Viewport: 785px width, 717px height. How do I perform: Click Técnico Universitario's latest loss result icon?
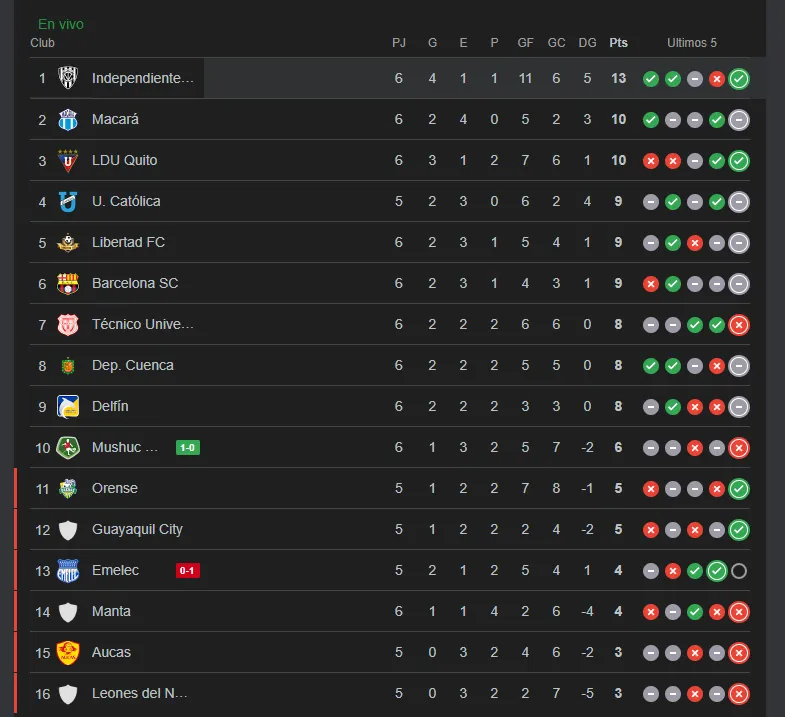coord(739,325)
